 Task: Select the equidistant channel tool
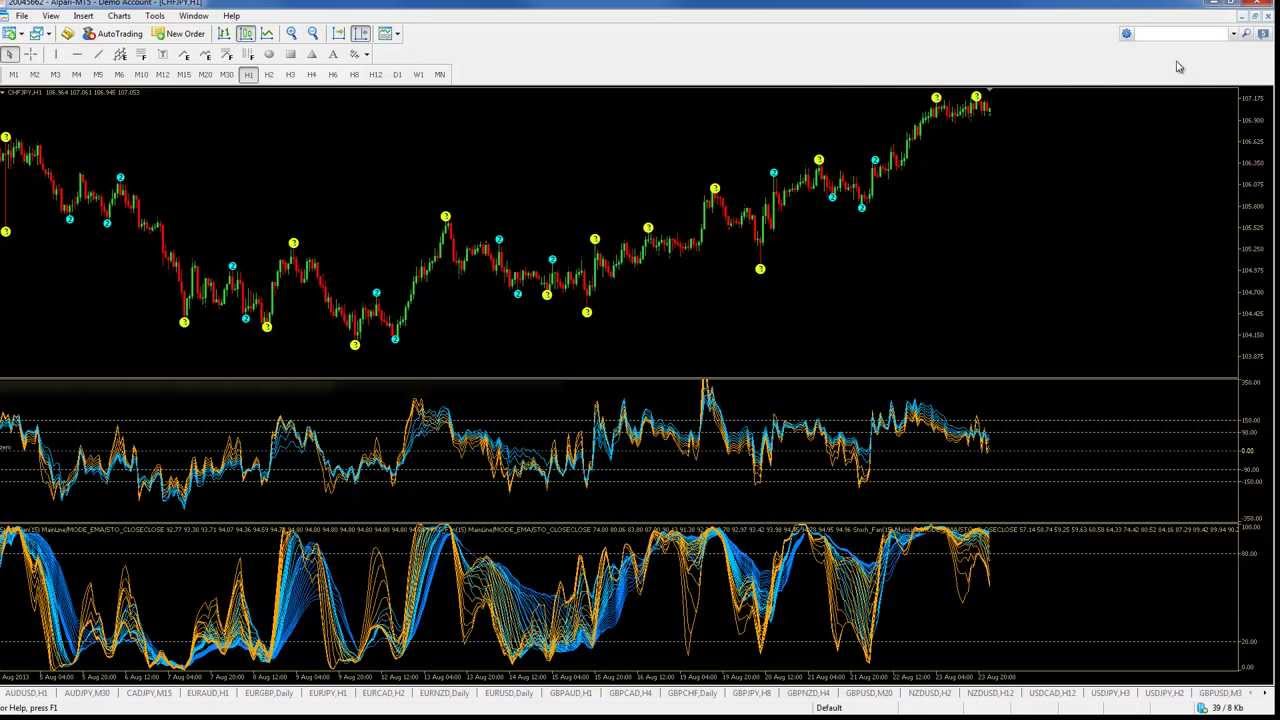tap(120, 54)
